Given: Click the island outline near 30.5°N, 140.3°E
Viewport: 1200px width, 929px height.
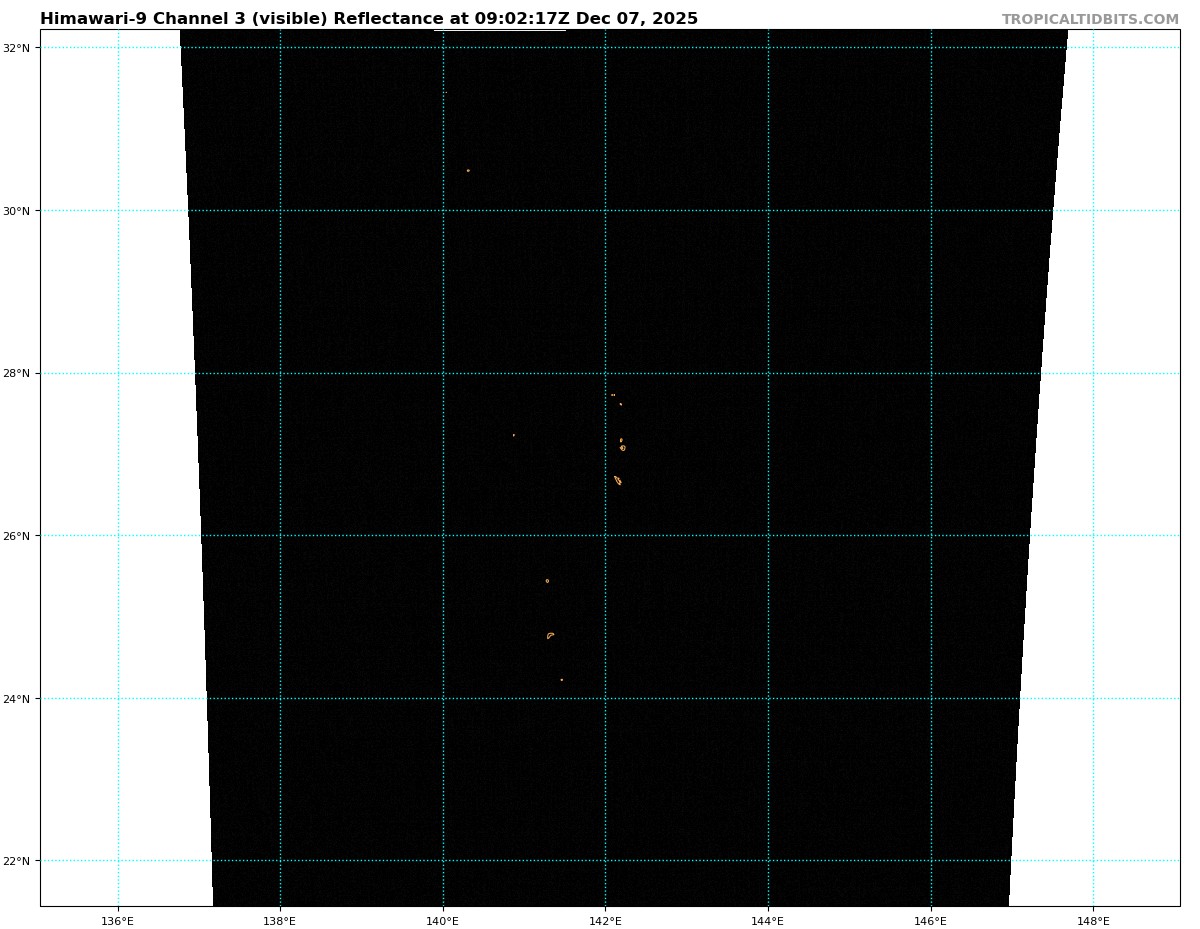Looking at the screenshot, I should (468, 171).
